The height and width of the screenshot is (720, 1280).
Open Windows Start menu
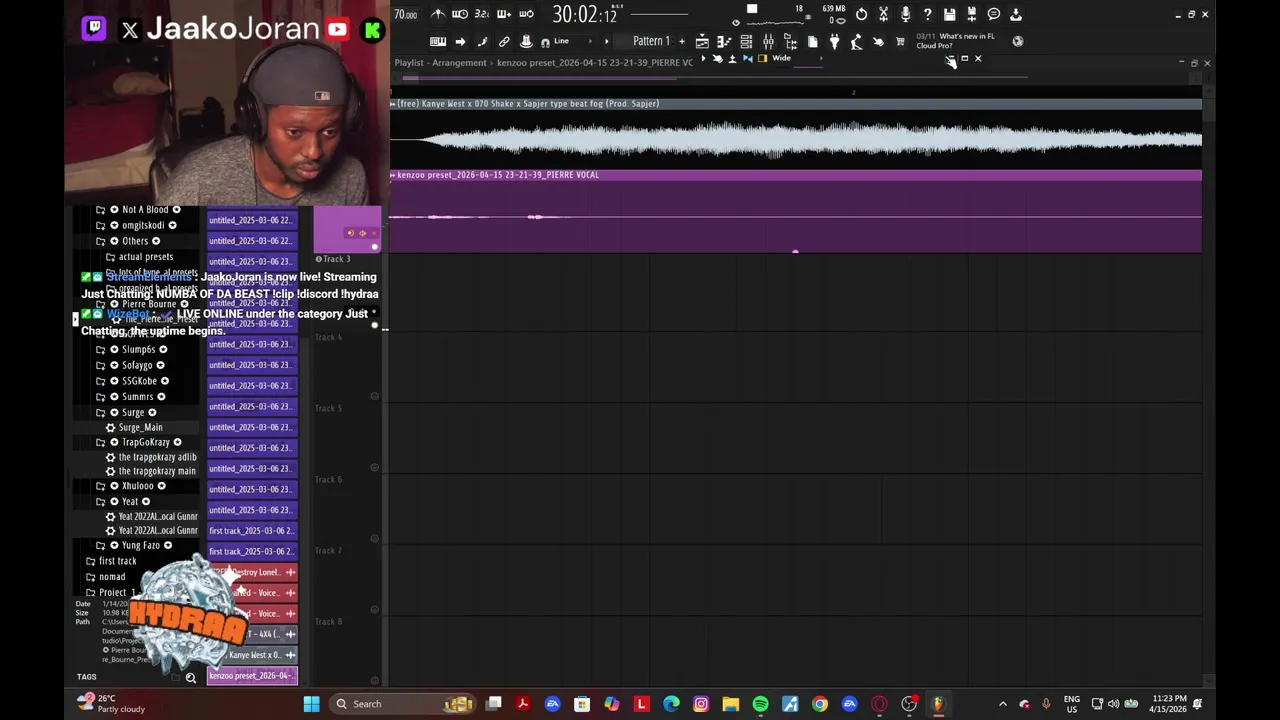click(311, 704)
